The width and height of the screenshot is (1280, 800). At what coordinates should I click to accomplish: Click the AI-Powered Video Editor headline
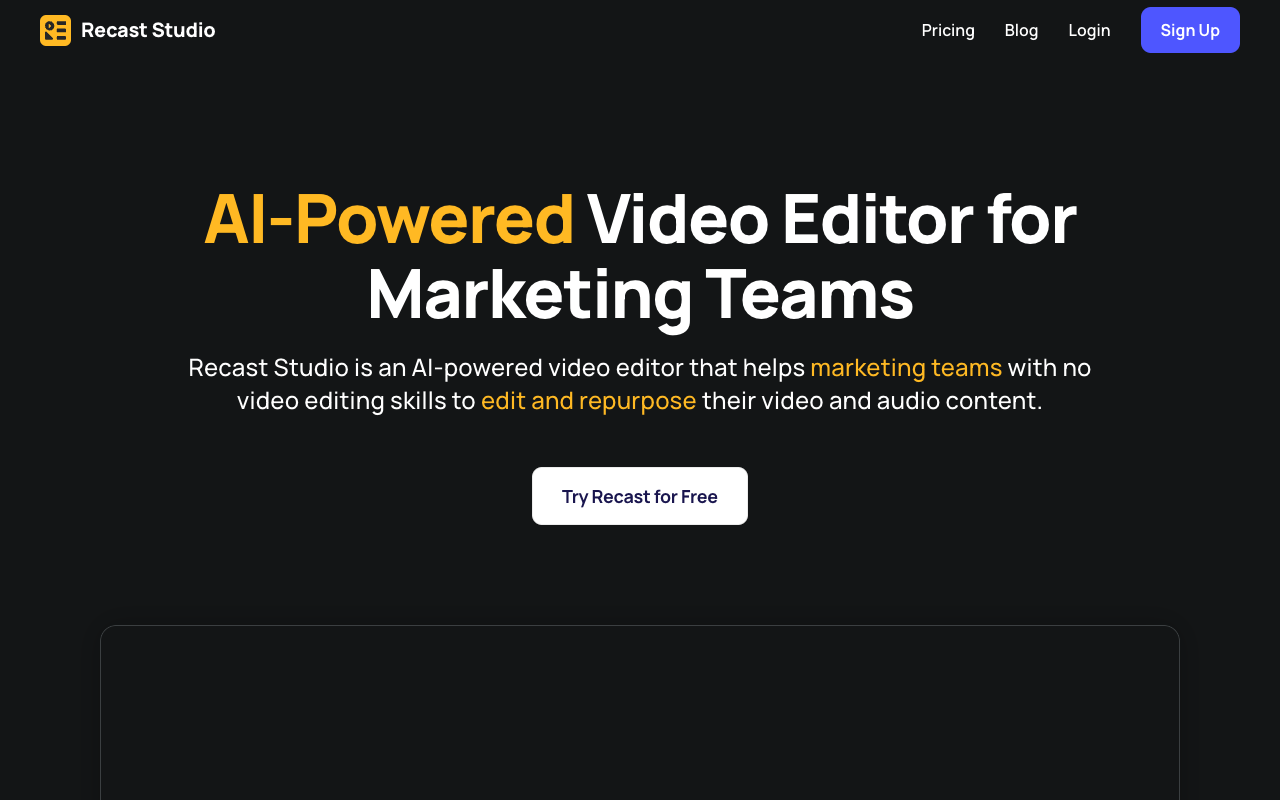click(x=640, y=256)
